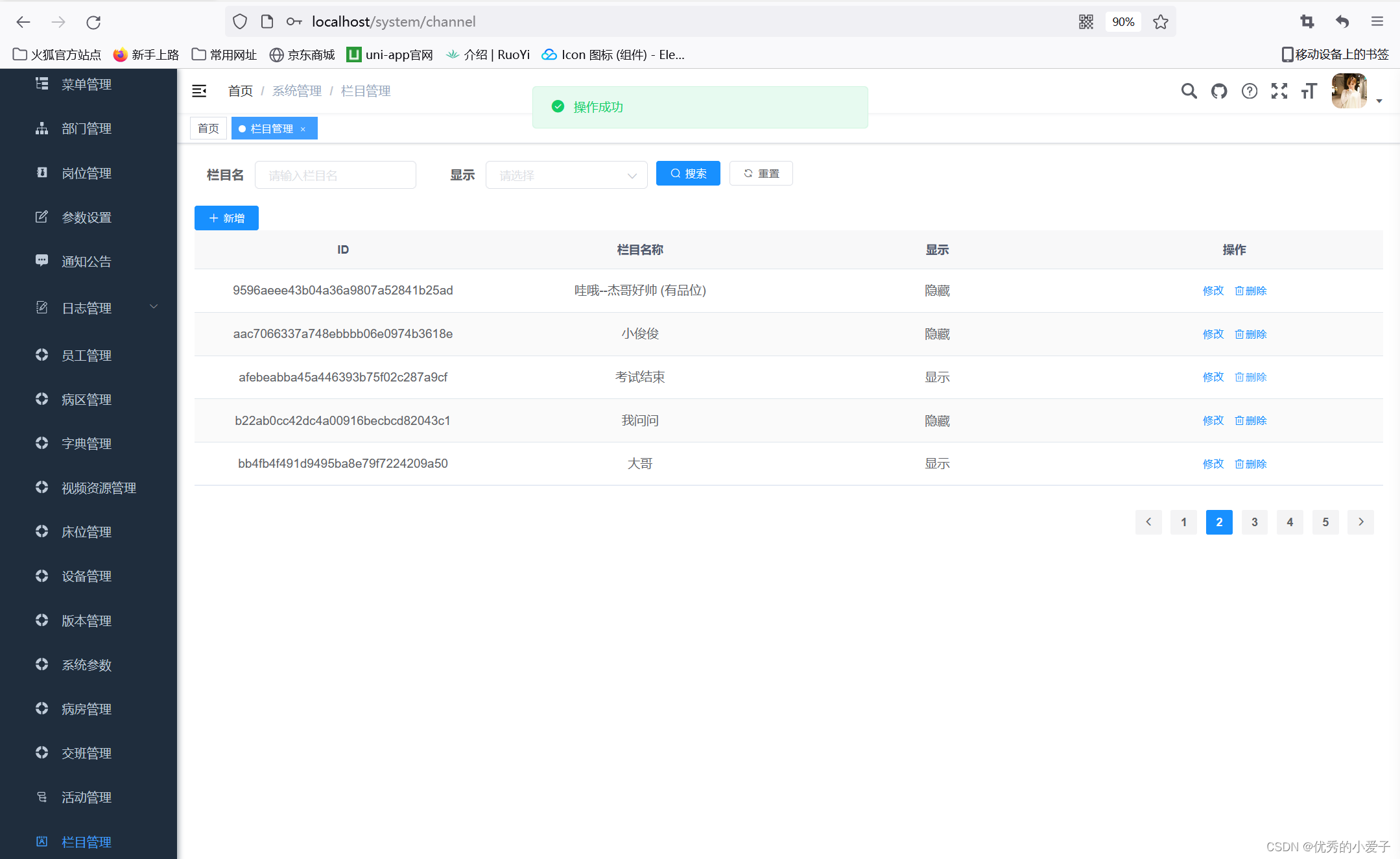Open the header search magnifier icon
Screen dimensions: 1400x859
[1189, 91]
